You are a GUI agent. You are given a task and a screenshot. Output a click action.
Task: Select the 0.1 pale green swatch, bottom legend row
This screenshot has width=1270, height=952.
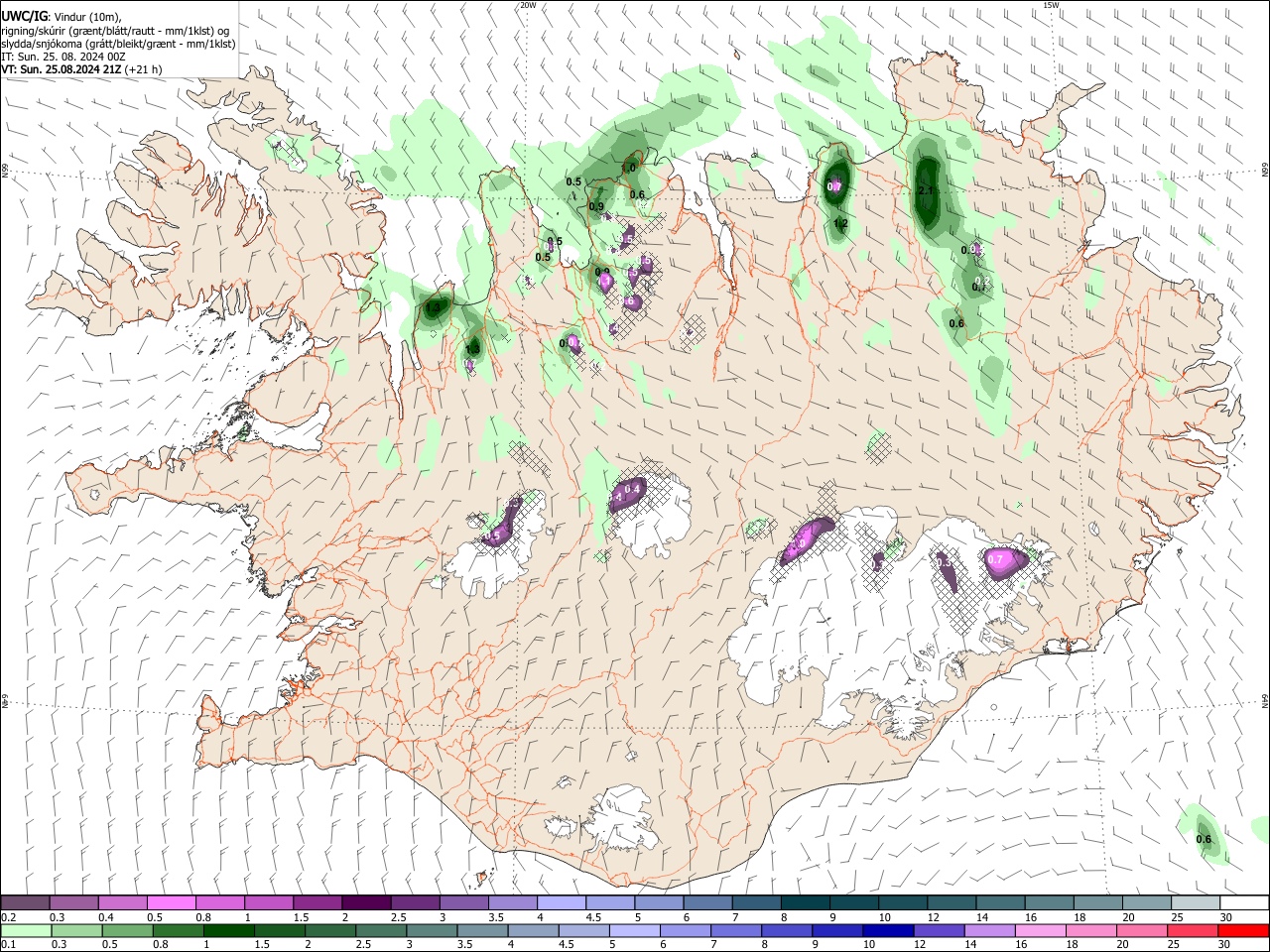point(25,930)
